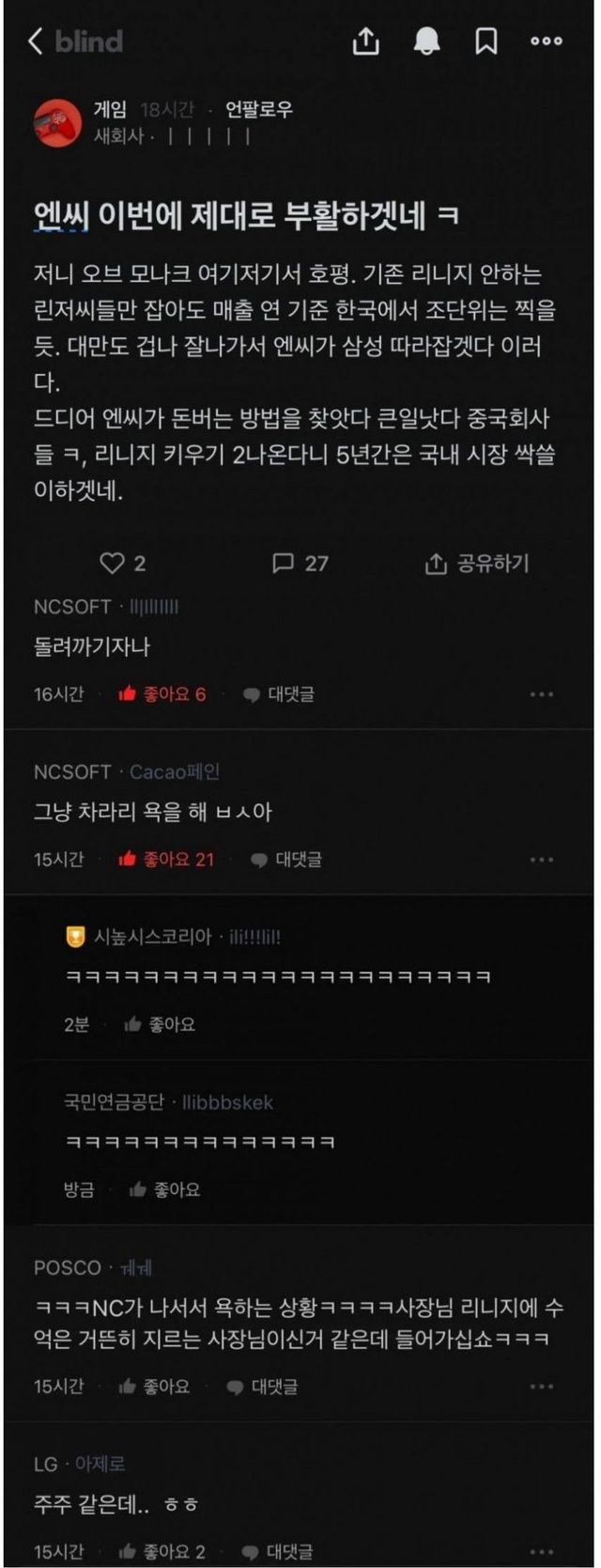The width and height of the screenshot is (601, 1568).
Task: Like 시높시스코리아 reply
Action: point(160,1024)
